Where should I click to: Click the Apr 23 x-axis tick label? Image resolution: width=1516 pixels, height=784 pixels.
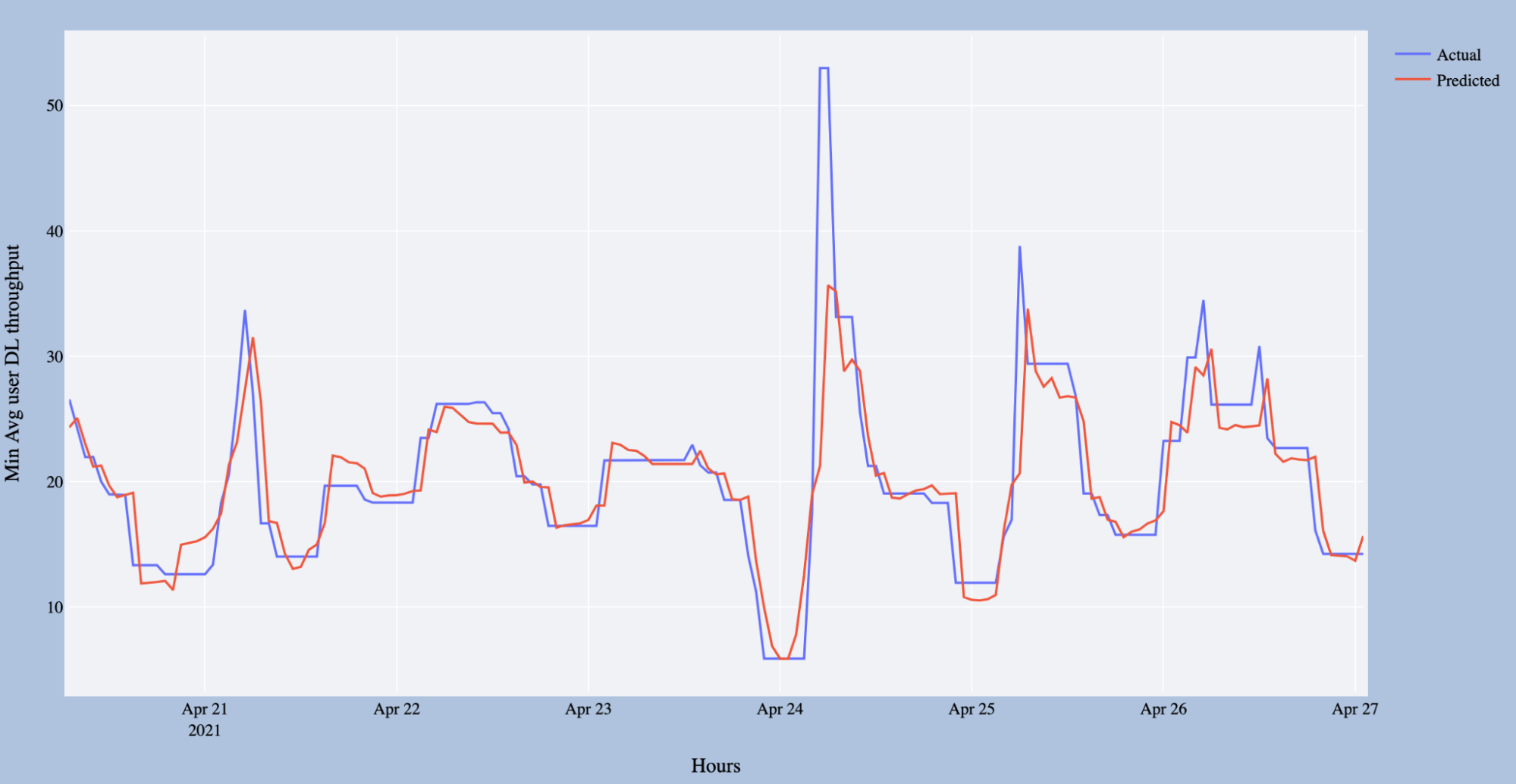[x=589, y=709]
